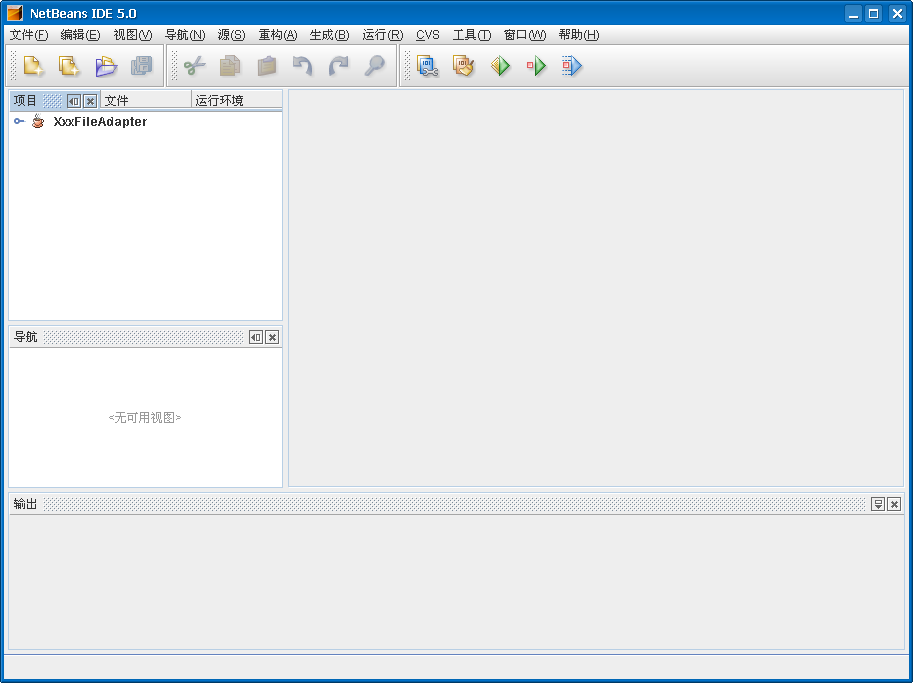Click the <无可用视图> placeholder text
This screenshot has width=913, height=683.
[145, 417]
